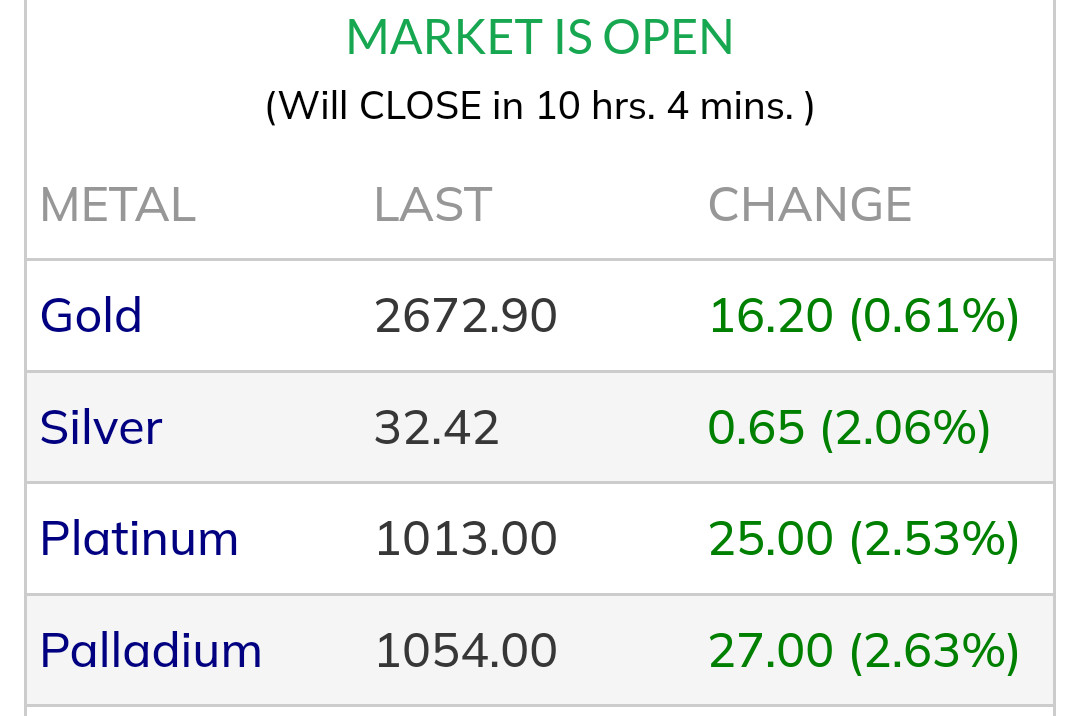This screenshot has height=716, width=1080.
Task: Click Gold's change amount 16.20
Action: [770, 316]
